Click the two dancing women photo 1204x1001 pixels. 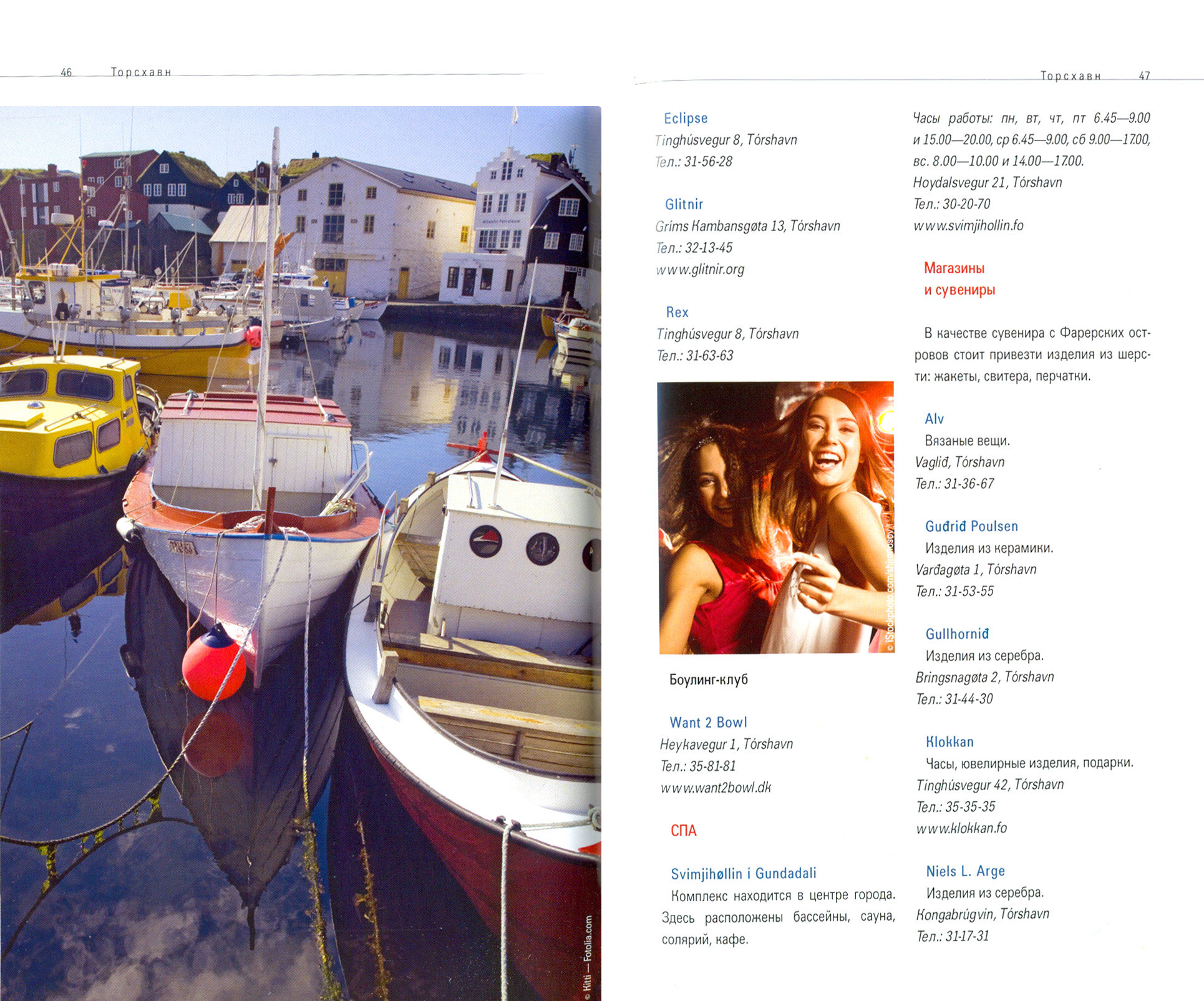pos(775,517)
